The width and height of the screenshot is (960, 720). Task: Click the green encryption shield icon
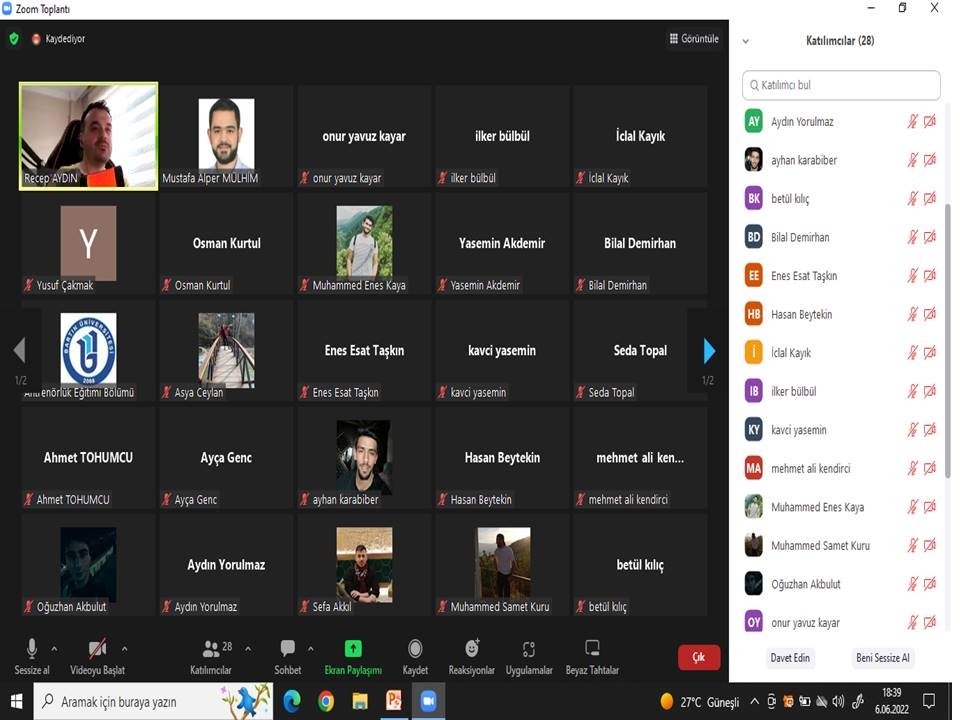click(14, 39)
